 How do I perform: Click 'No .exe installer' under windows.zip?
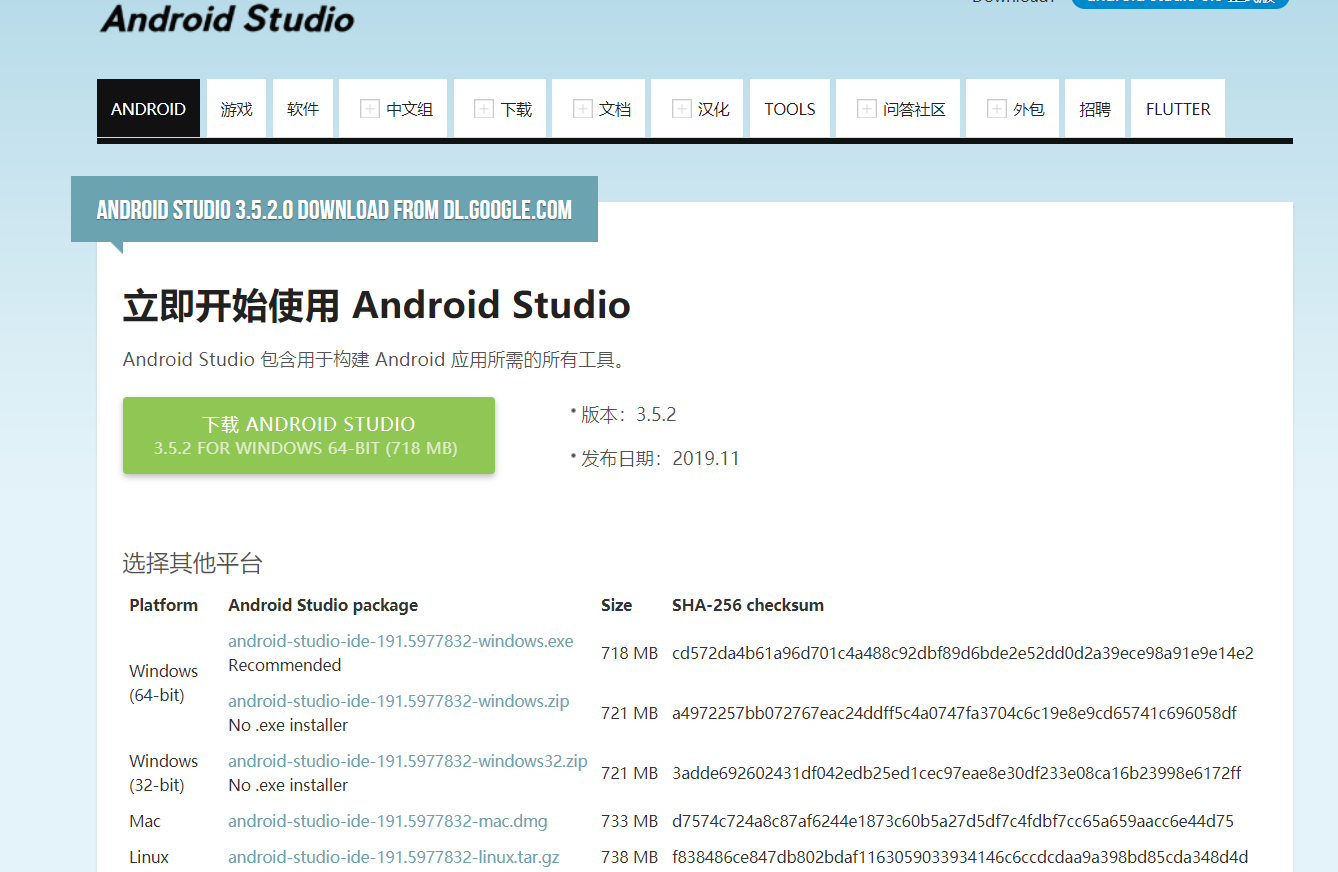click(x=288, y=725)
